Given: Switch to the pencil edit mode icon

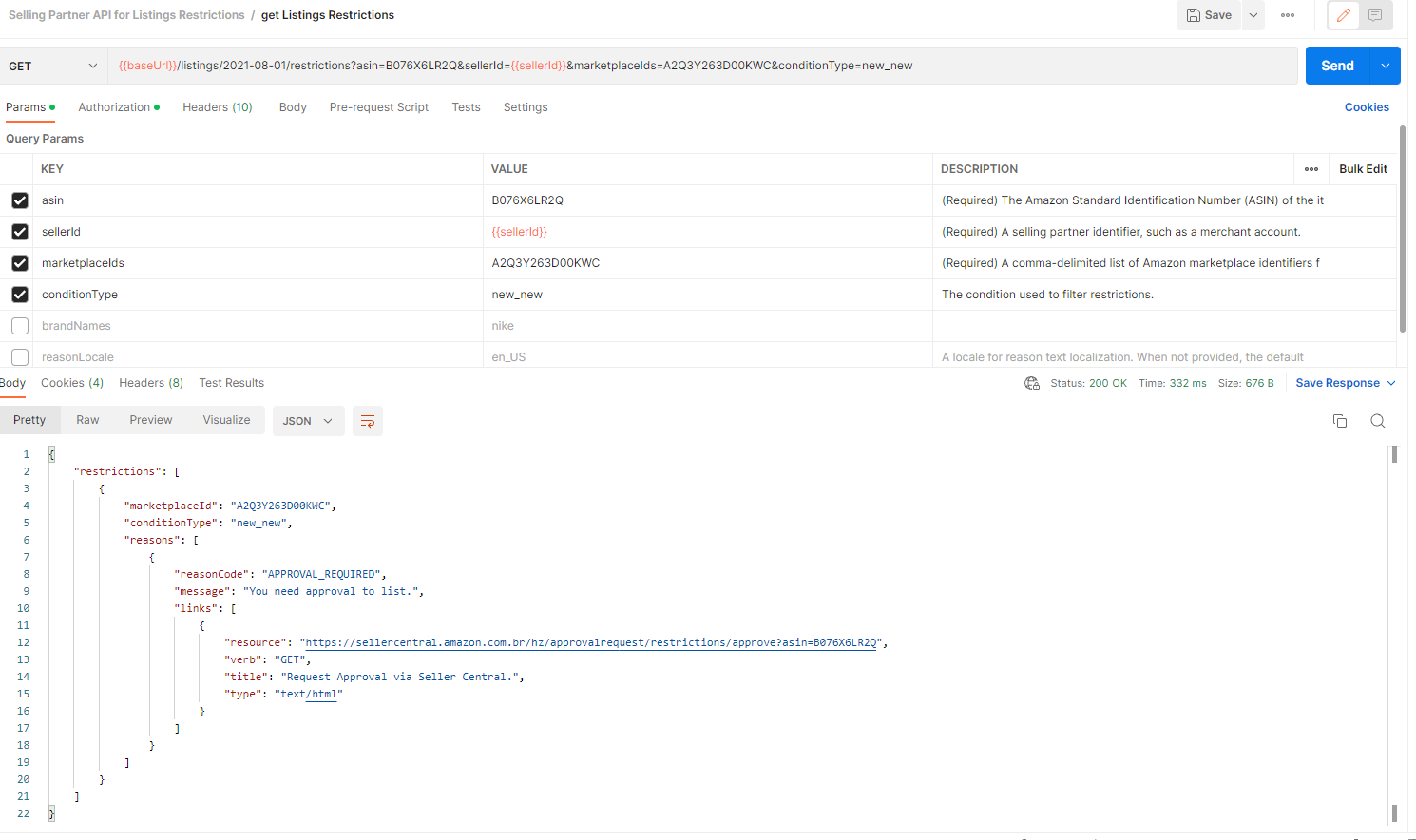Looking at the screenshot, I should coord(1344,15).
